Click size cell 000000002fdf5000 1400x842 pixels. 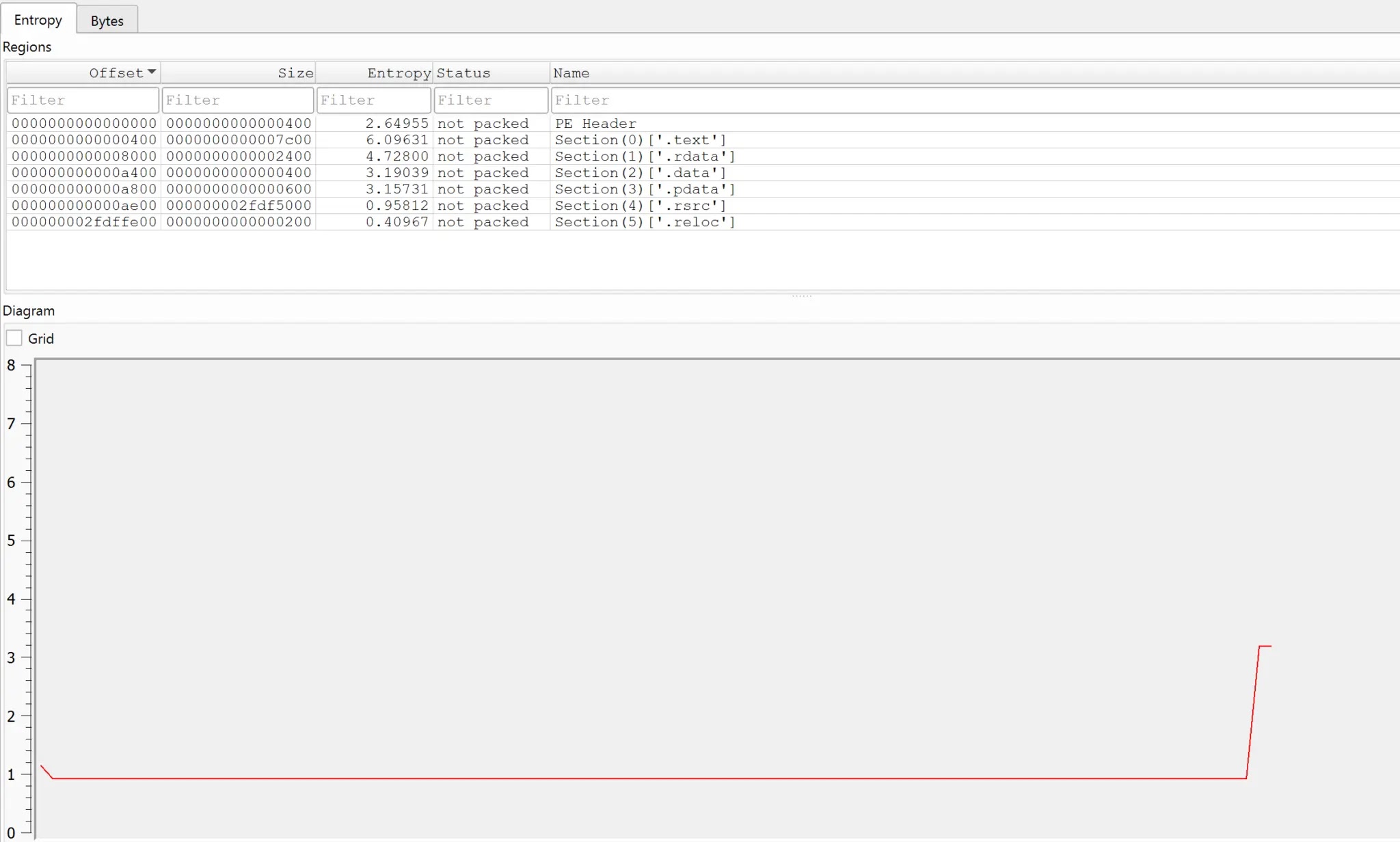239,206
